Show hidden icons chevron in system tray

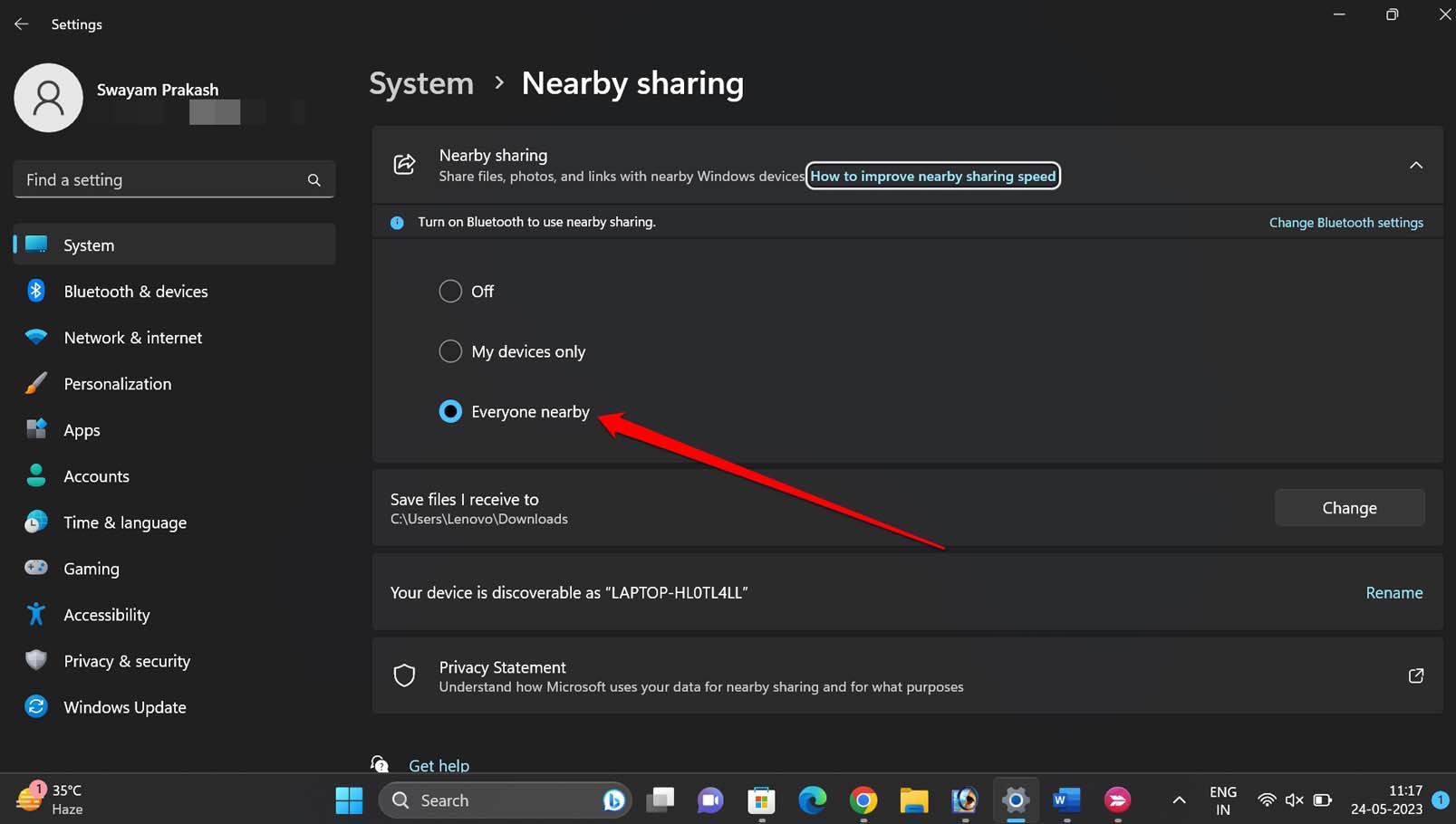click(1179, 800)
